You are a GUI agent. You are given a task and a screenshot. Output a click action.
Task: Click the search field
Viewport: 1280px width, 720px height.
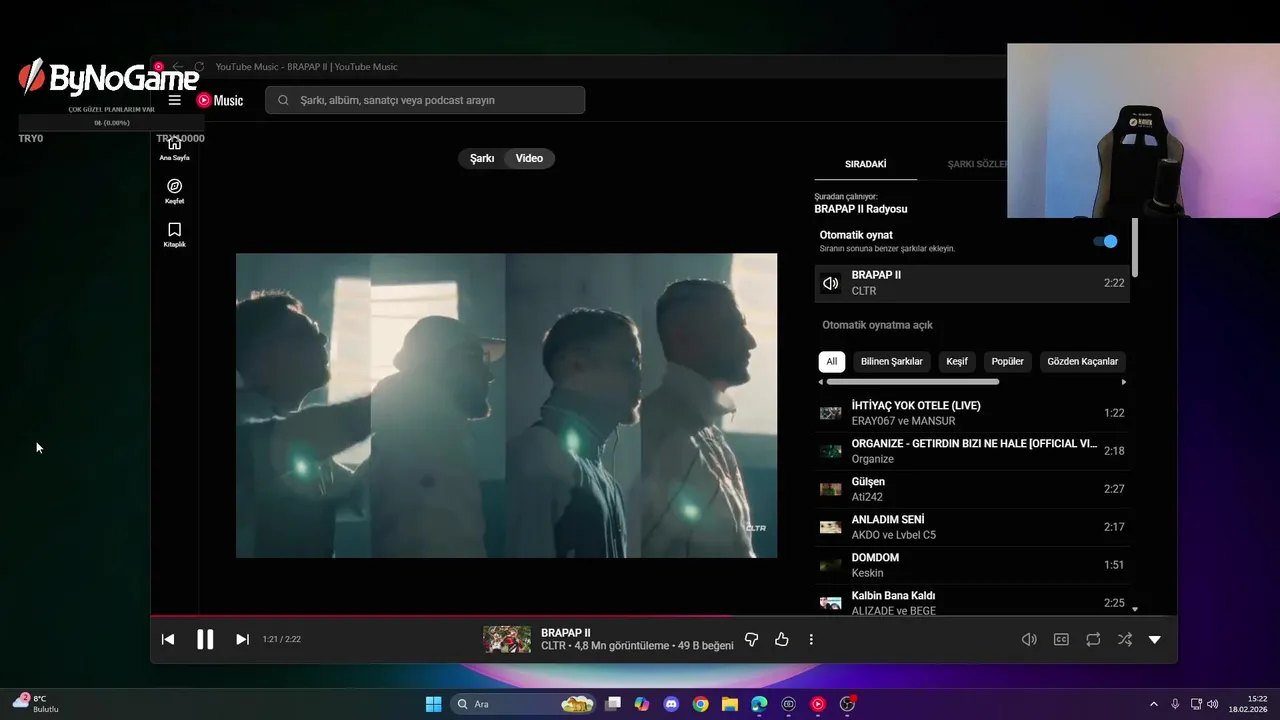[425, 100]
